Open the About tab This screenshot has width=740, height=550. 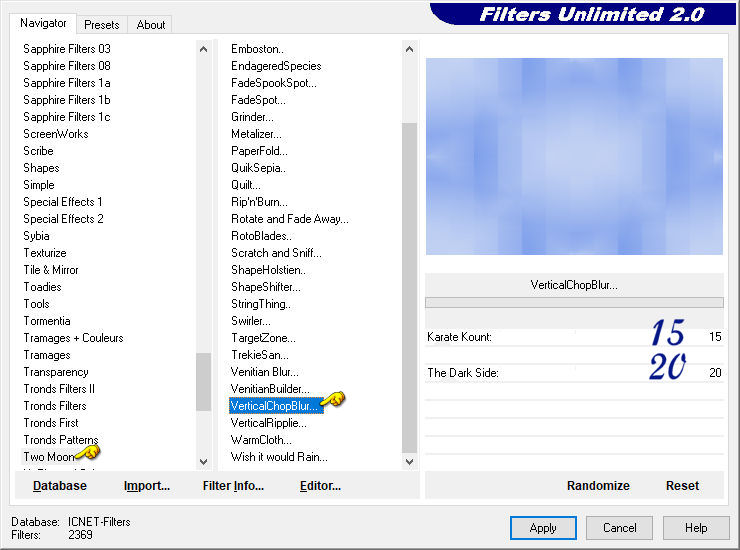coord(151,25)
